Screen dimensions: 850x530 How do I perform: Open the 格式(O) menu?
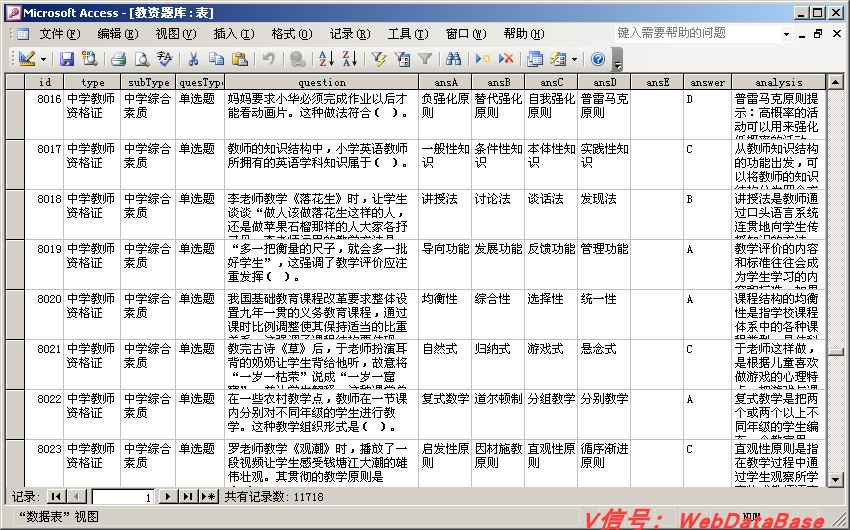tap(292, 34)
